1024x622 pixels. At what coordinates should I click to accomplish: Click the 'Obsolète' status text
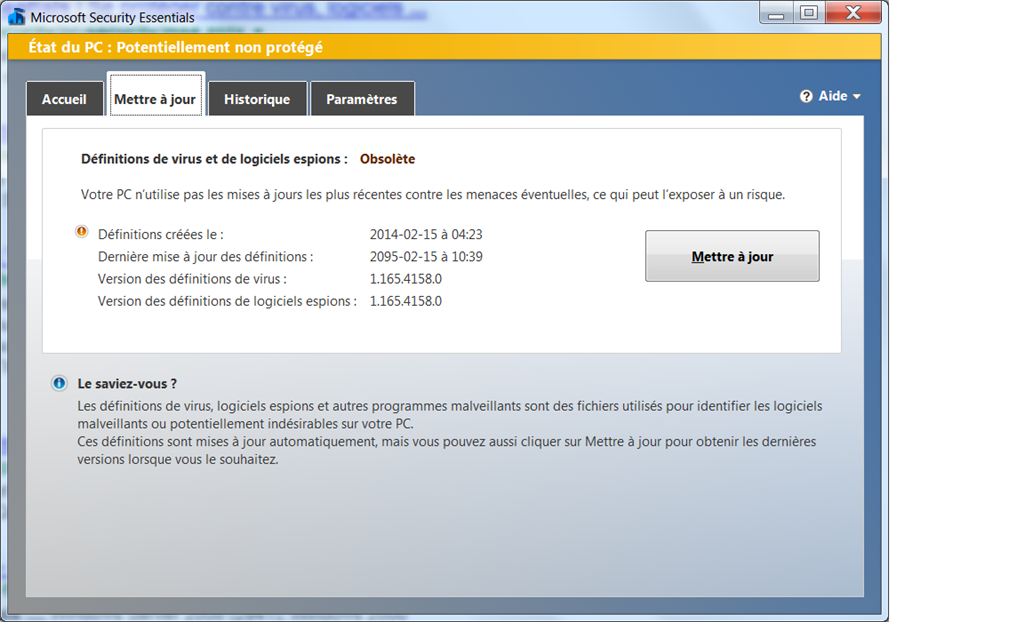[387, 159]
